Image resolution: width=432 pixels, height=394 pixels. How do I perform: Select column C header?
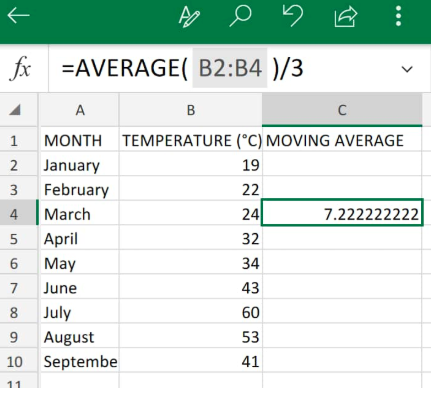click(342, 110)
